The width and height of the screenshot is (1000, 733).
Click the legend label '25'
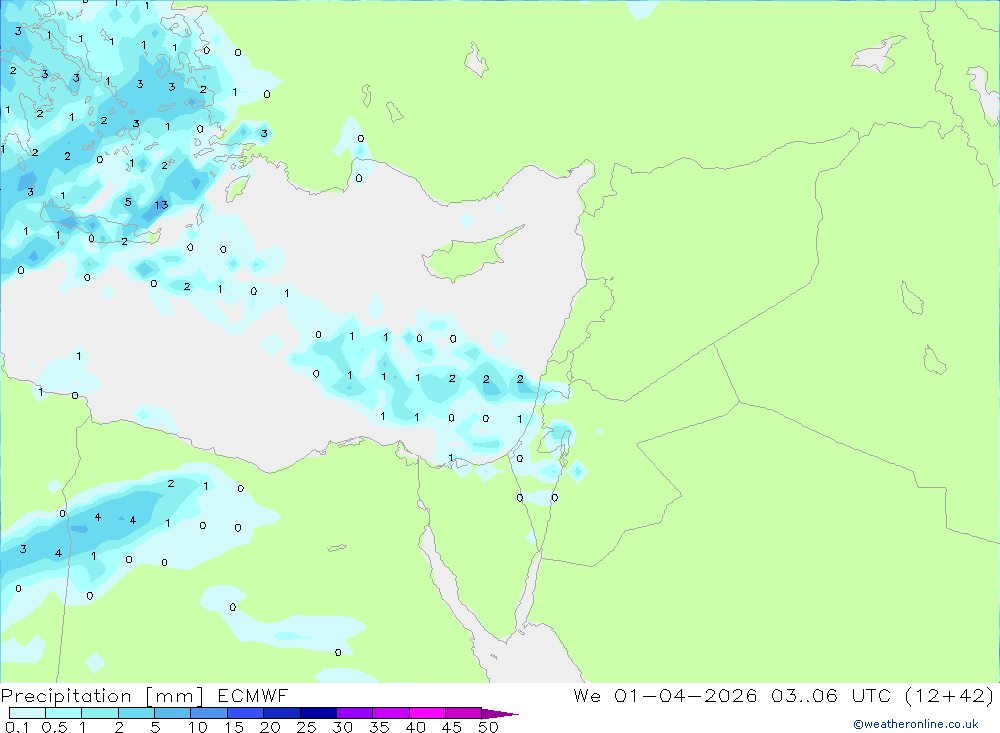tap(307, 727)
